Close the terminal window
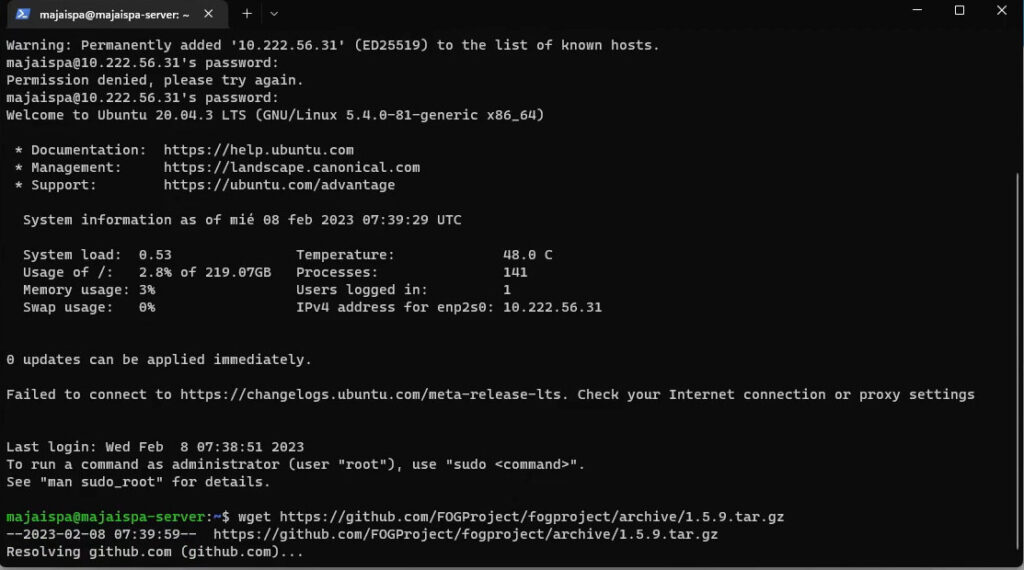This screenshot has height=570, width=1024. click(x=1002, y=10)
